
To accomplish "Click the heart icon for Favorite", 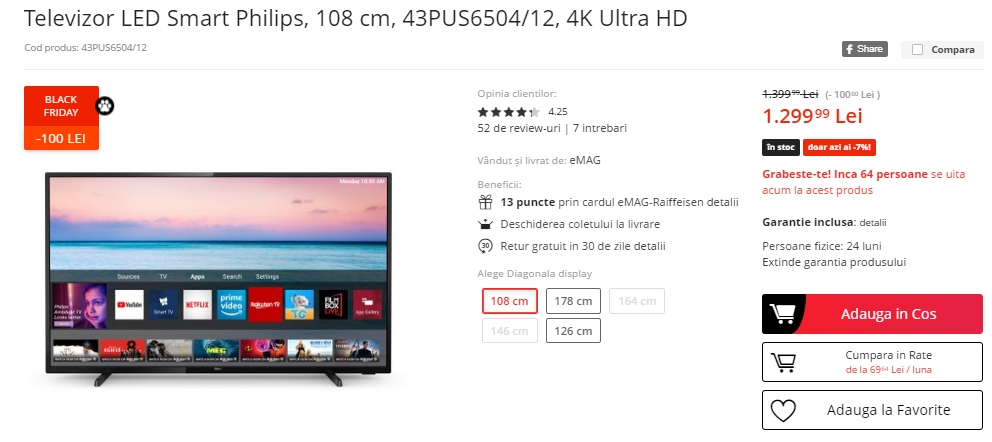I will tap(783, 410).
